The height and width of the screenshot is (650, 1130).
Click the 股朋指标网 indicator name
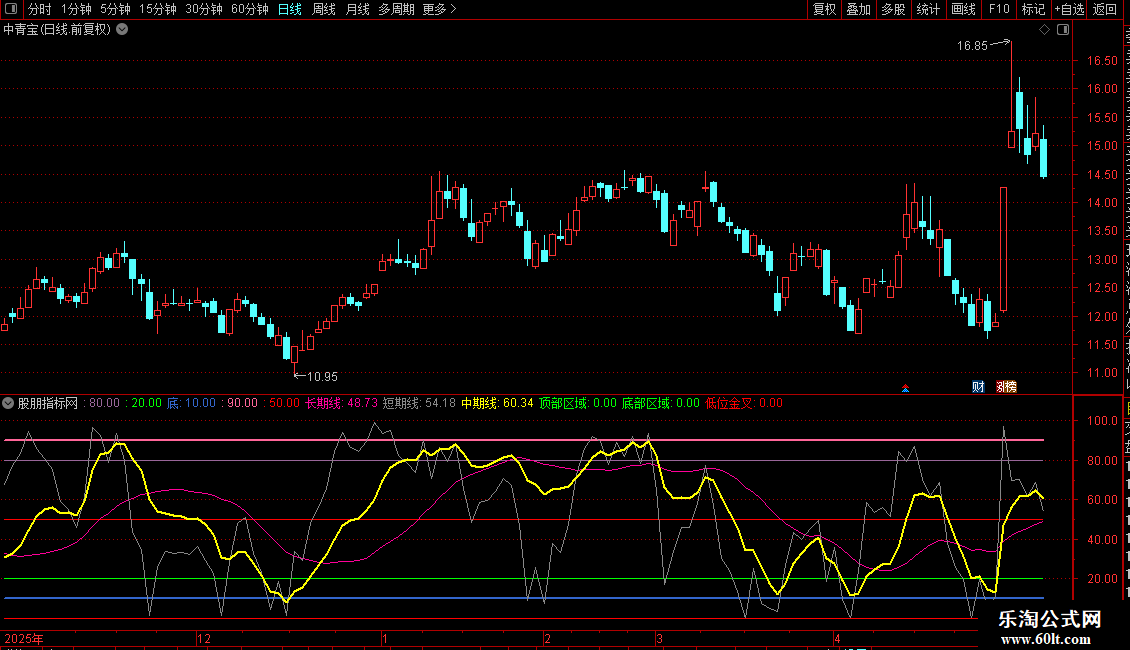pos(48,404)
